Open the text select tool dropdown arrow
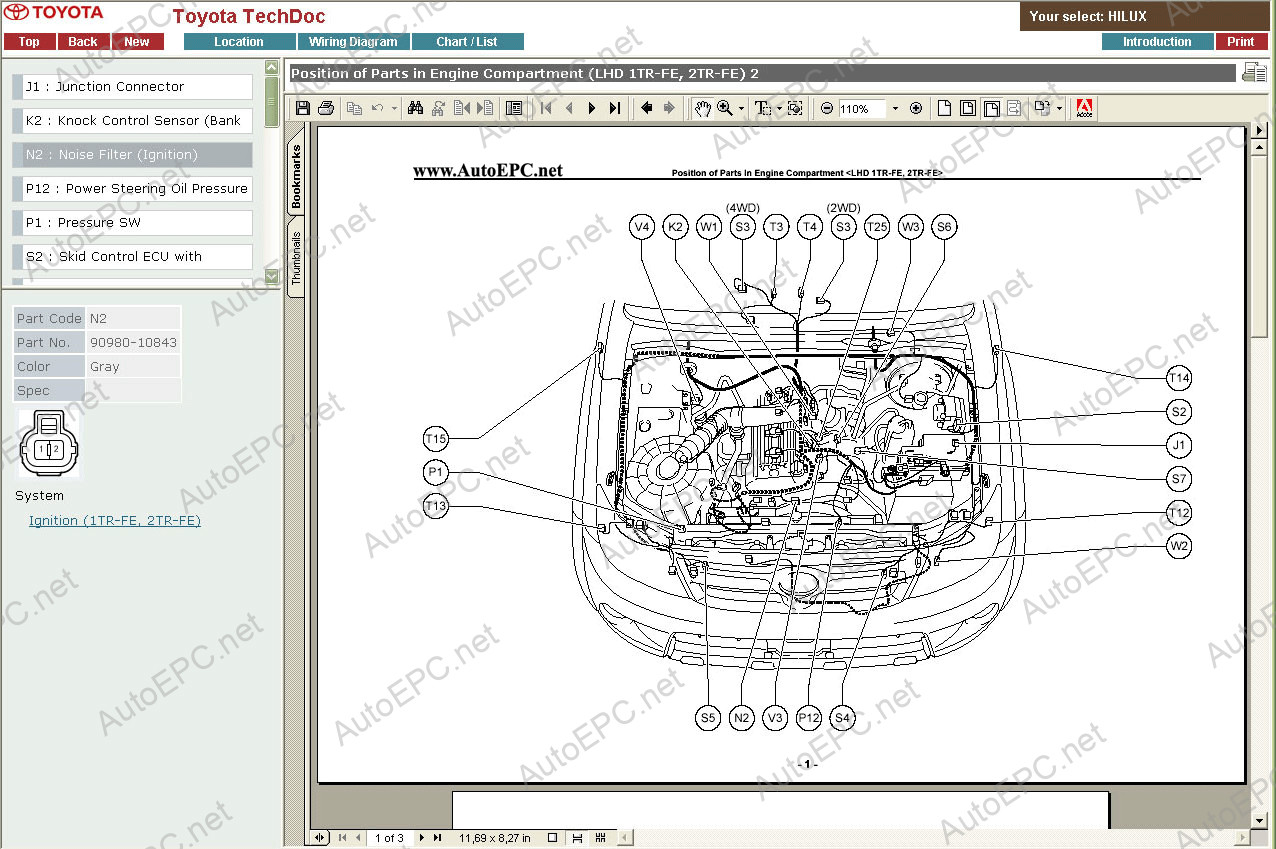Viewport: 1276px width, 849px height. click(x=779, y=108)
